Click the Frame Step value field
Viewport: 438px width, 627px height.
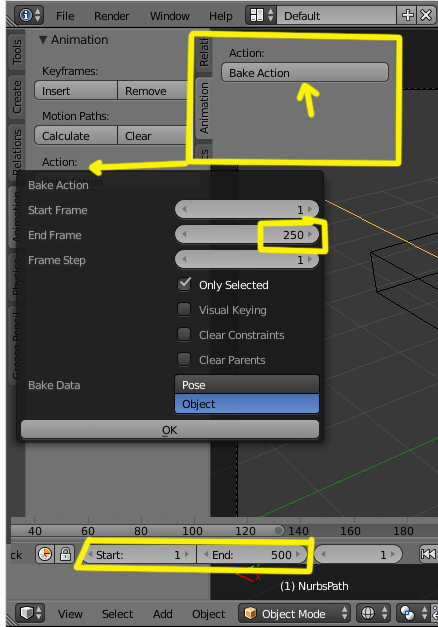pos(247,260)
